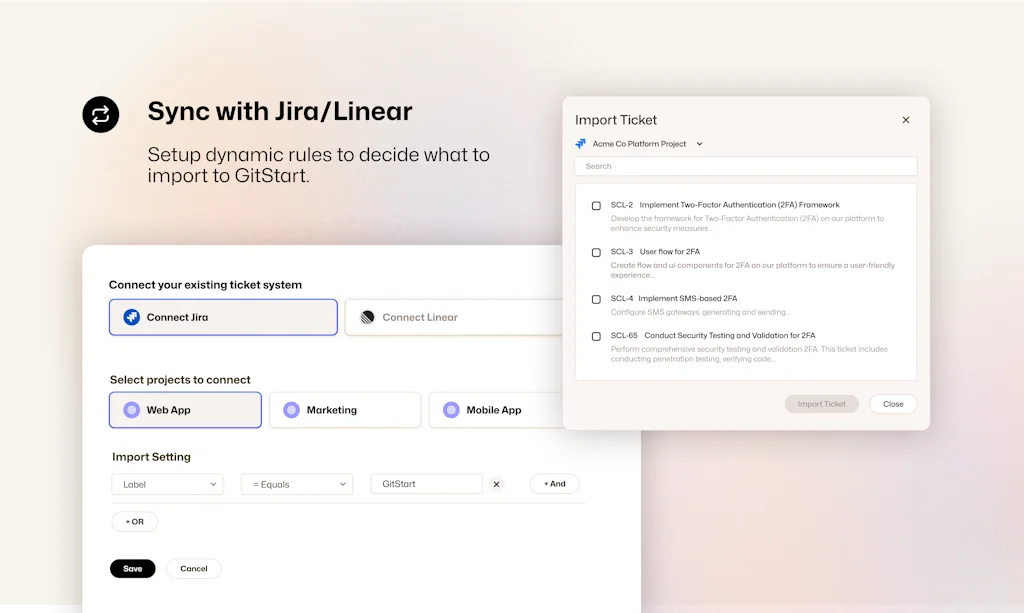Remove the GitStart filter value with the X icon
Image resolution: width=1024 pixels, height=613 pixels.
496,483
